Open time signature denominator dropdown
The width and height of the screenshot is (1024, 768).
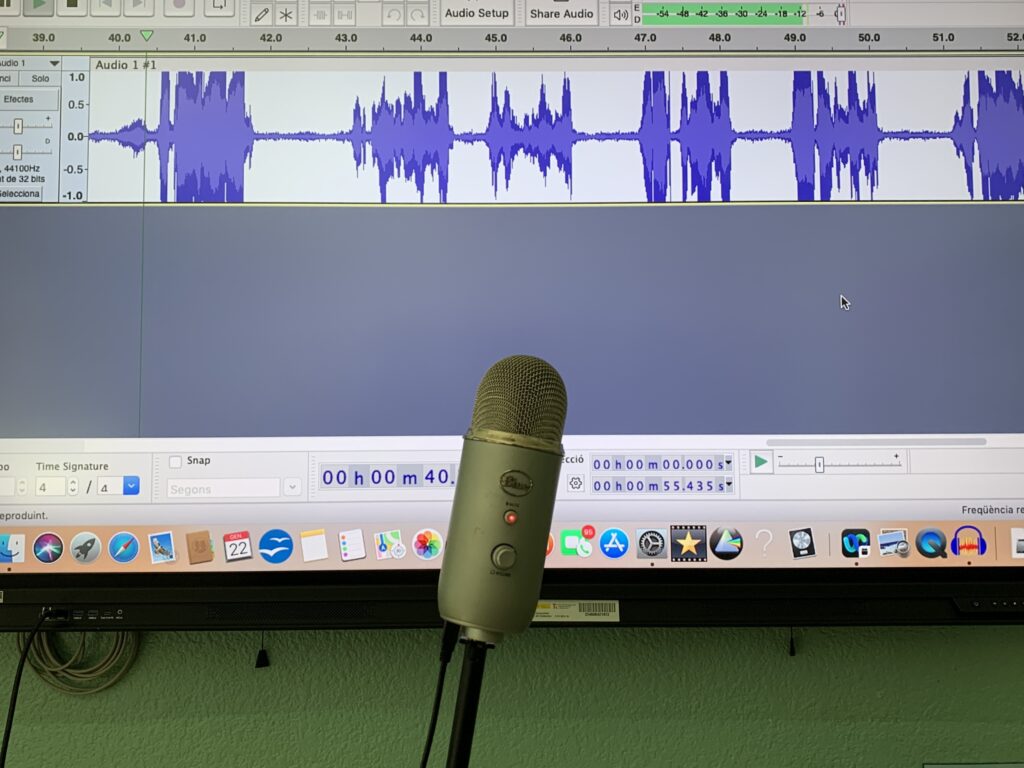pyautogui.click(x=131, y=486)
